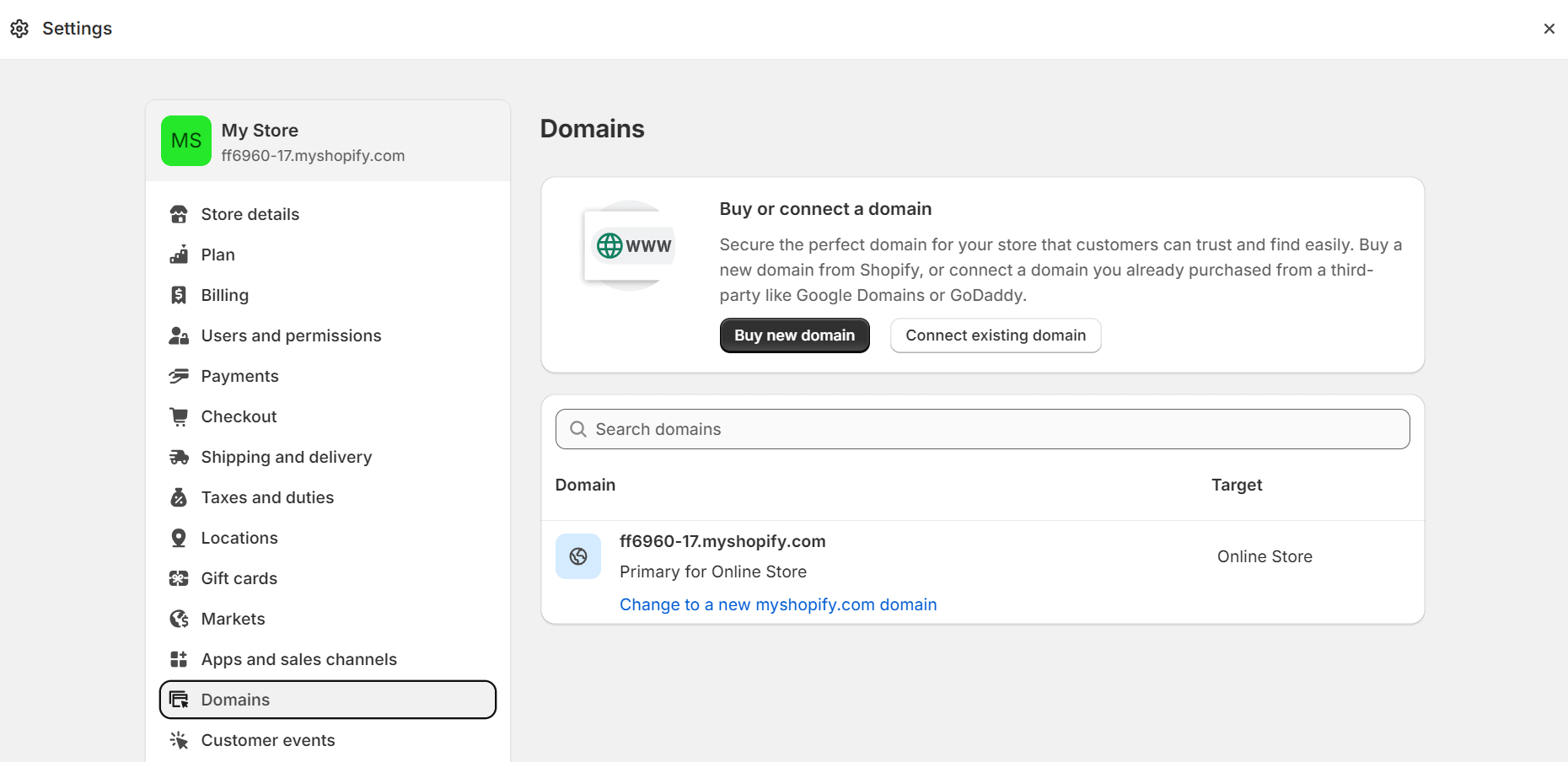Click the Checkout cart icon
This screenshot has width=1568, height=762.
coord(179,416)
